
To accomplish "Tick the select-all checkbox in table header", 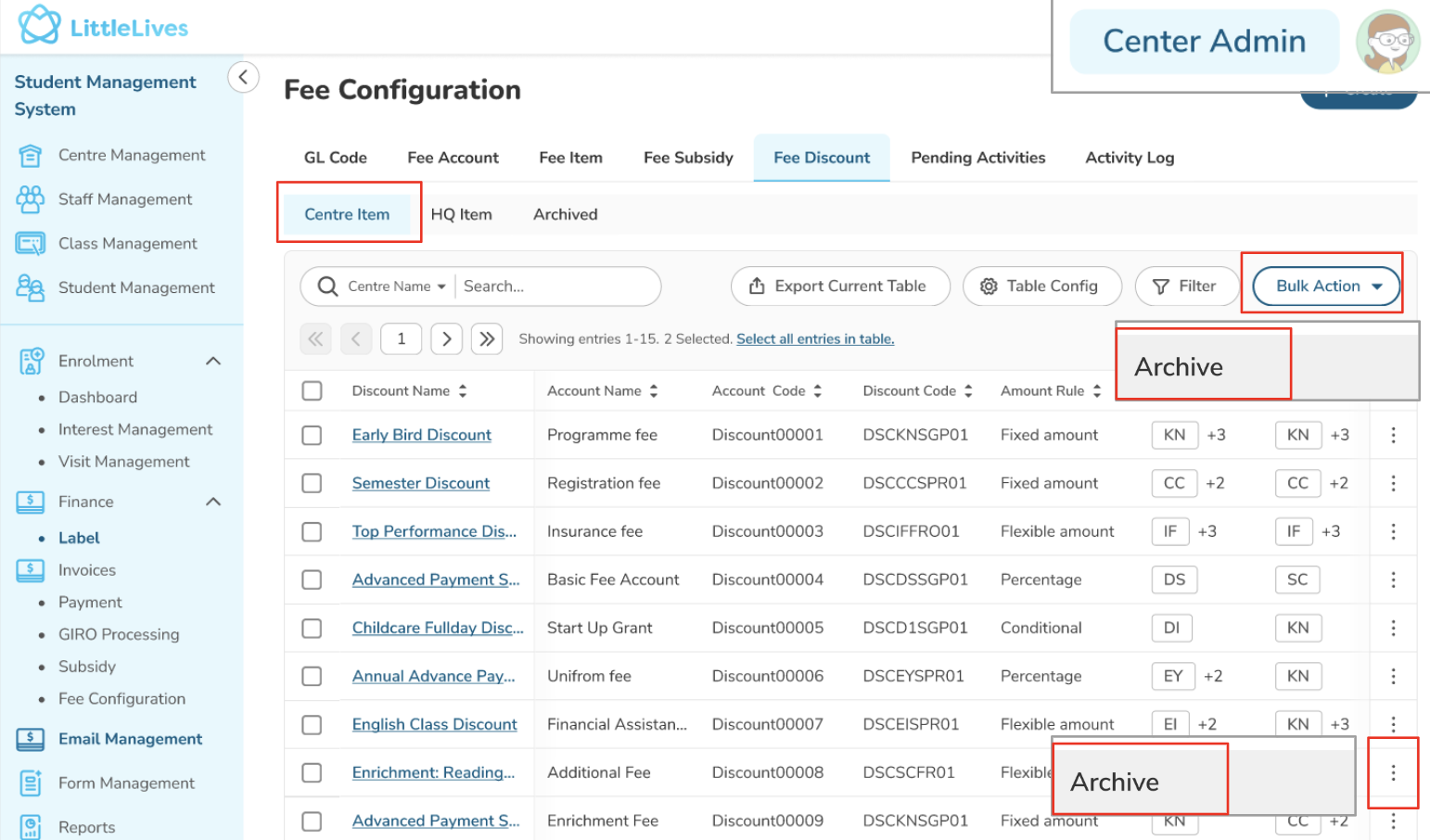I will click(x=313, y=391).
